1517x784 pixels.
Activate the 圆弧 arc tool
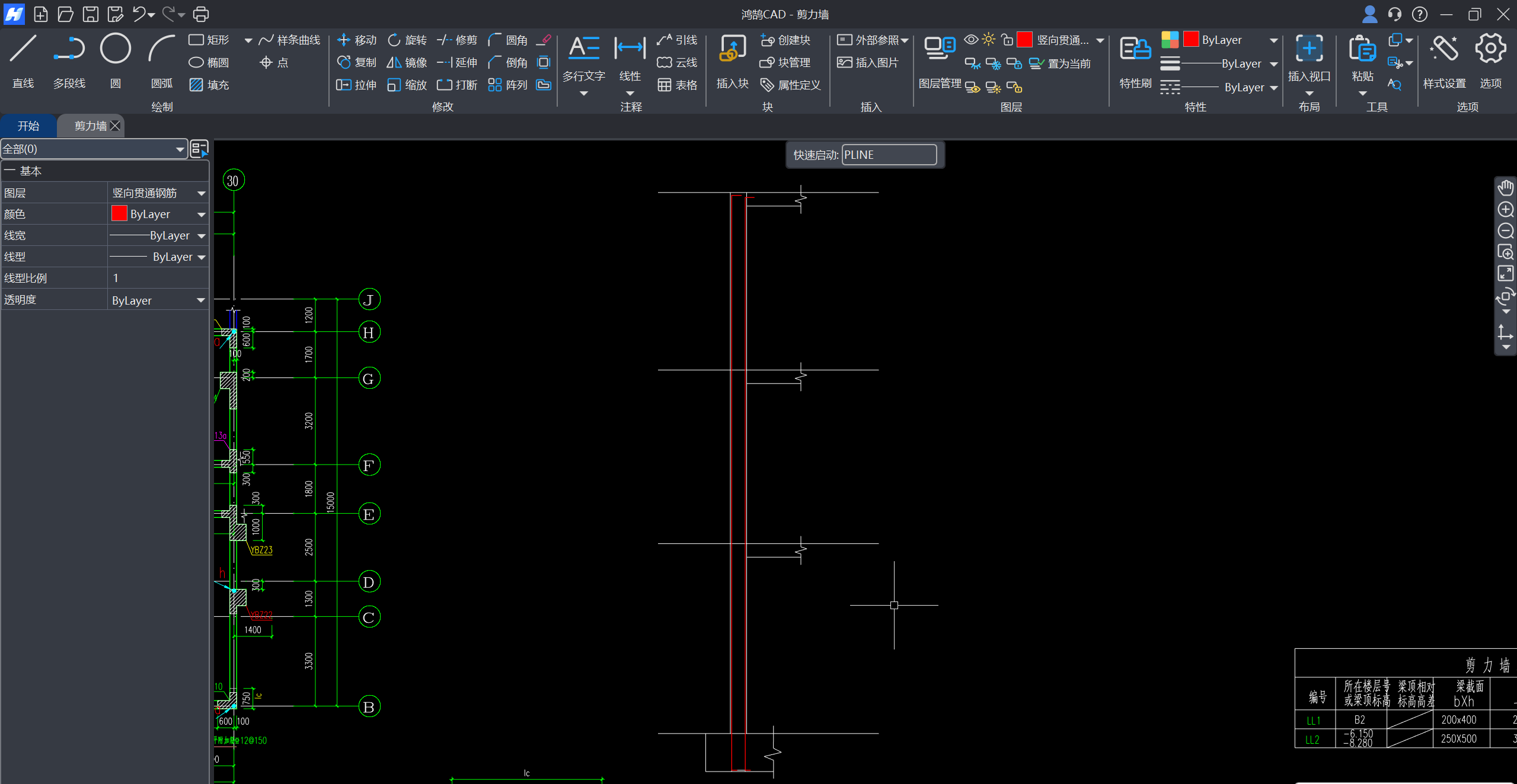tap(161, 50)
